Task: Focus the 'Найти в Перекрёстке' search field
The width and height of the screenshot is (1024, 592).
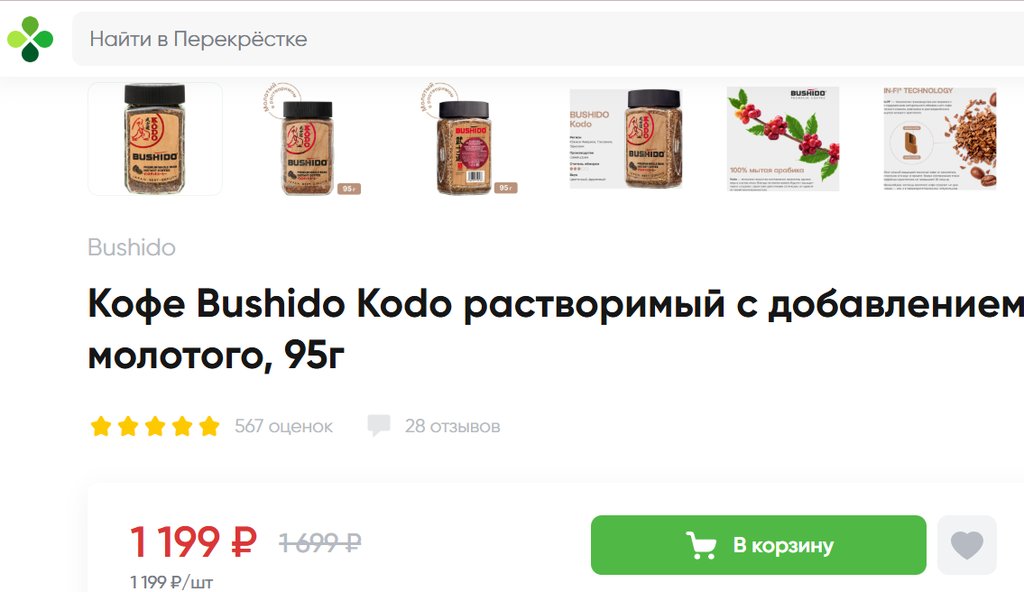Action: [548, 39]
